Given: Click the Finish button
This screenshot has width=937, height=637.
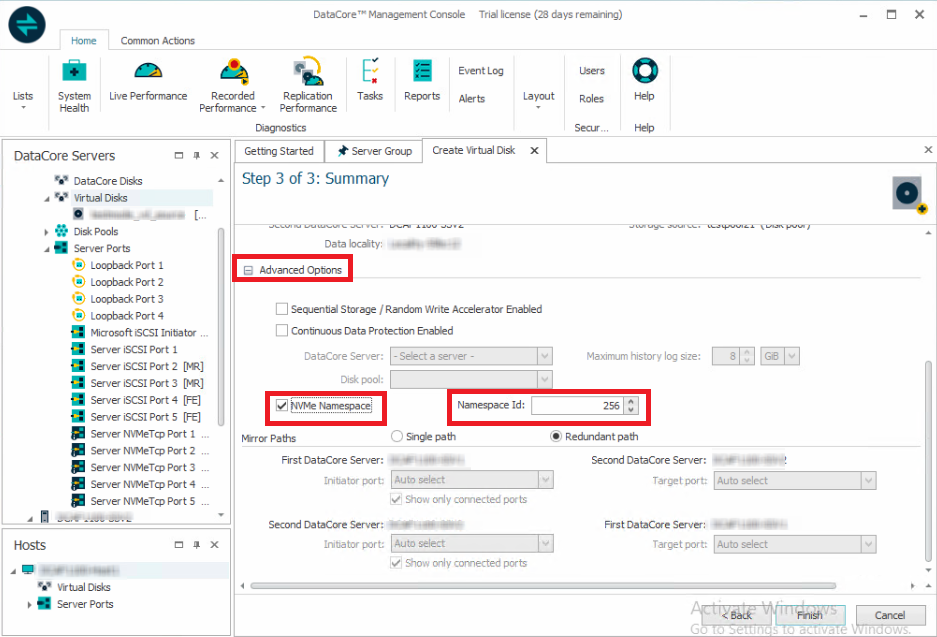Looking at the screenshot, I should 810,615.
